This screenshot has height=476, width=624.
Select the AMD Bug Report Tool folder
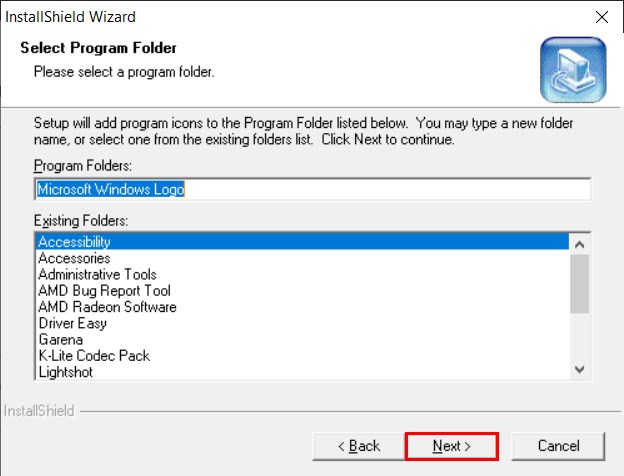pyautogui.click(x=302, y=291)
